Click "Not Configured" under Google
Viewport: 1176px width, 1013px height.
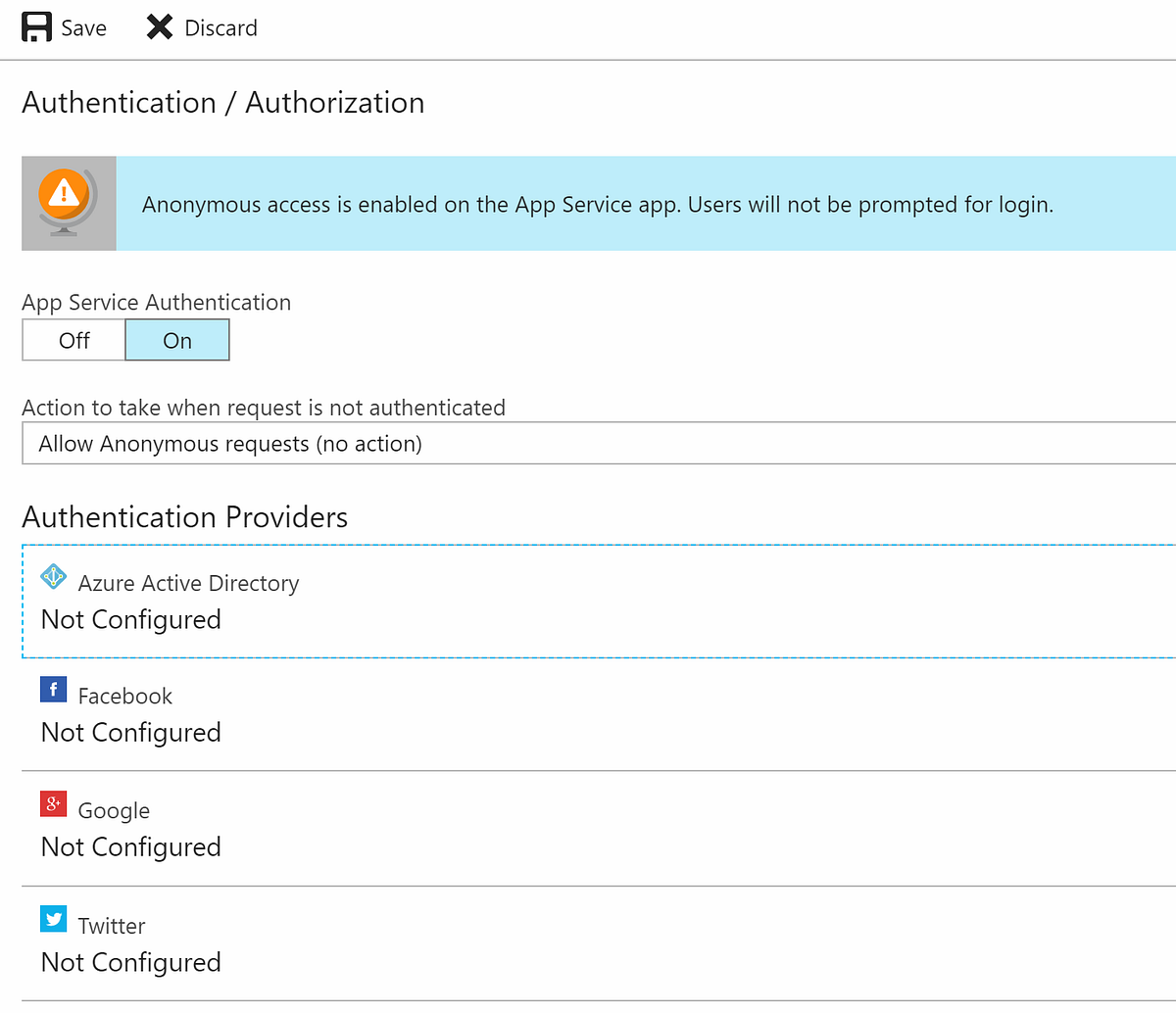pyautogui.click(x=130, y=846)
